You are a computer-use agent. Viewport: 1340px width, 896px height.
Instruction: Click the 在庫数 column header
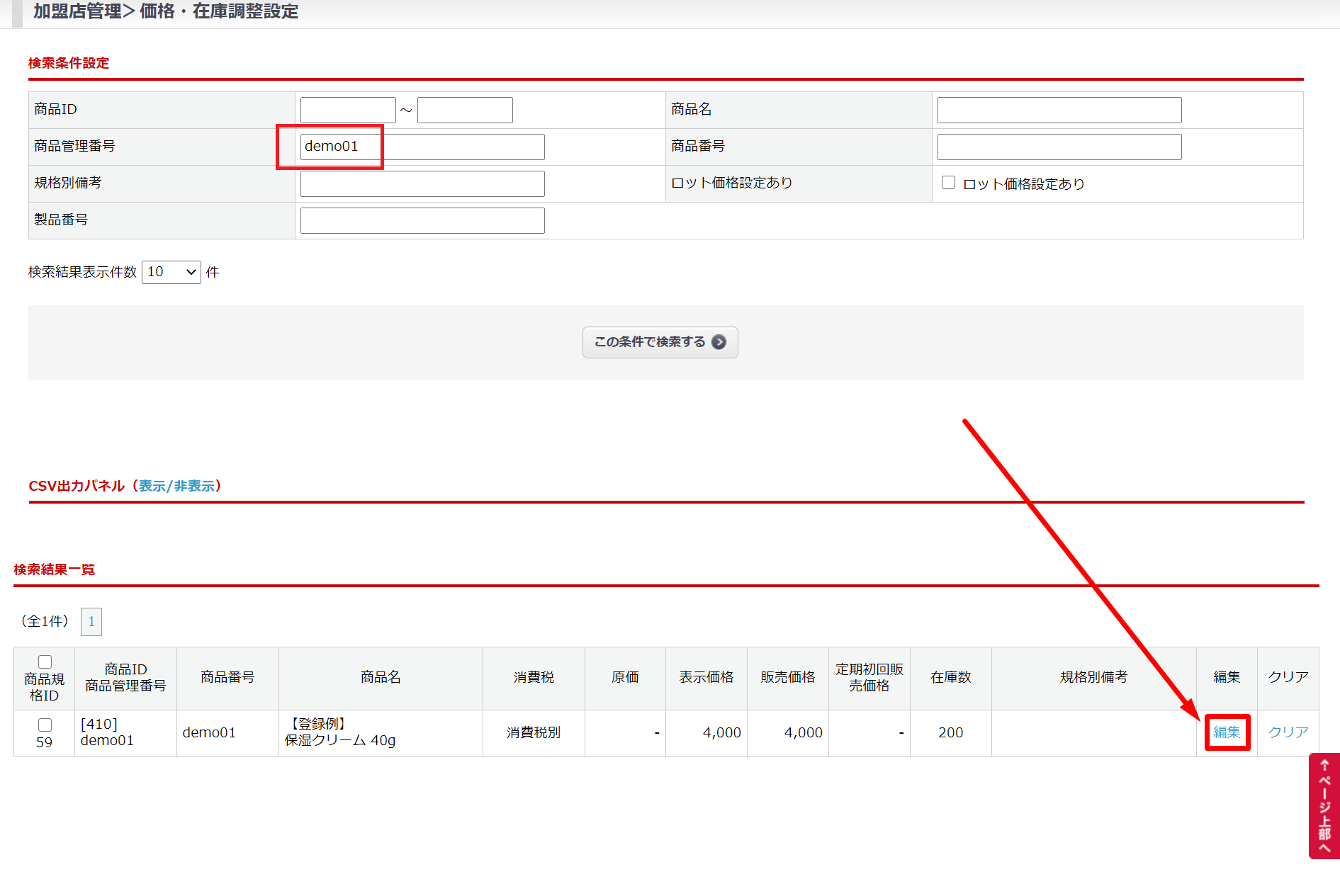point(950,677)
